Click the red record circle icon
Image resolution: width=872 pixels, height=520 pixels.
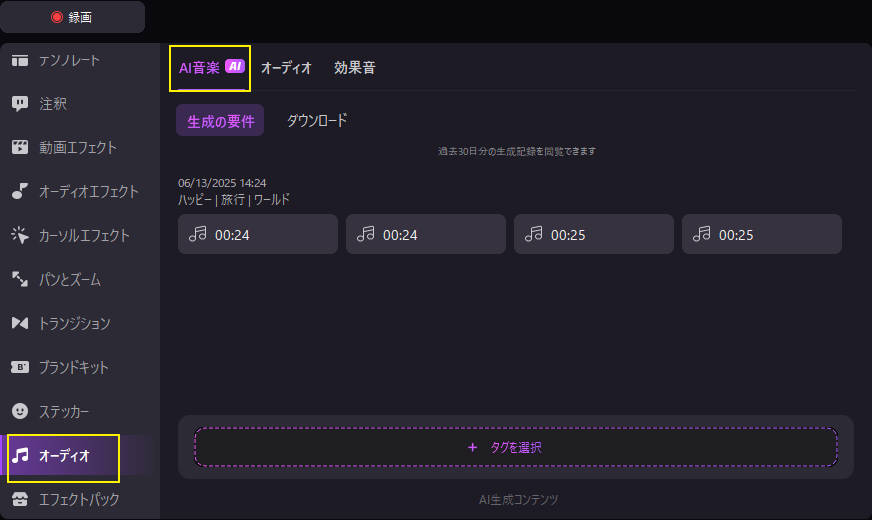coord(57,17)
